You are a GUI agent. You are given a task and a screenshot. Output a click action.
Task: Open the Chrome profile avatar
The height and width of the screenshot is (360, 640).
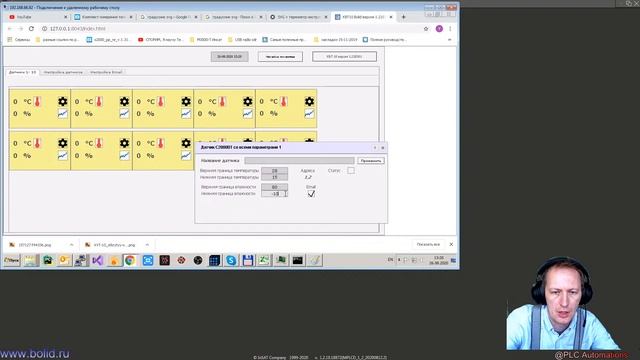(439, 29)
